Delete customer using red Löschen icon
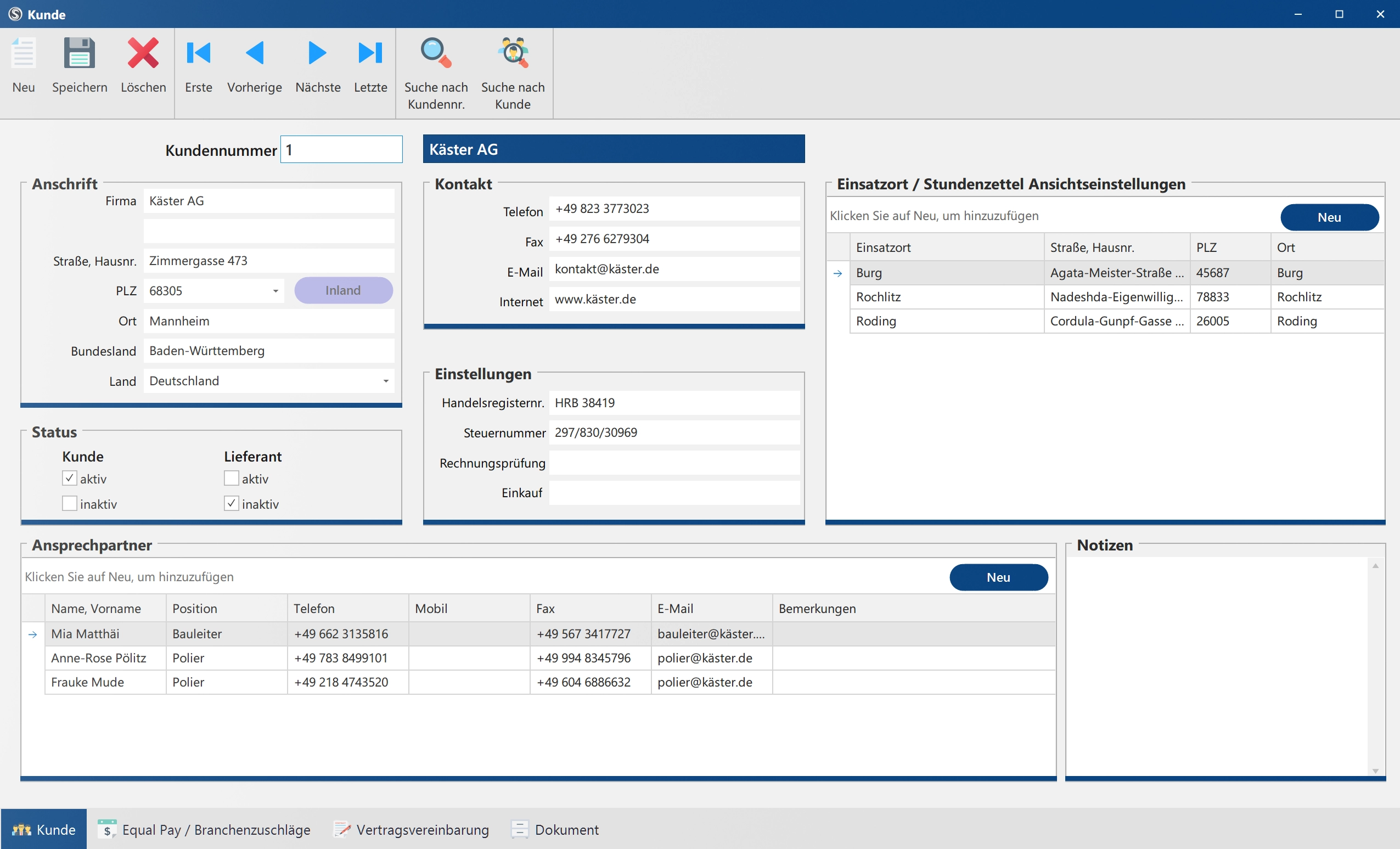 143,53
